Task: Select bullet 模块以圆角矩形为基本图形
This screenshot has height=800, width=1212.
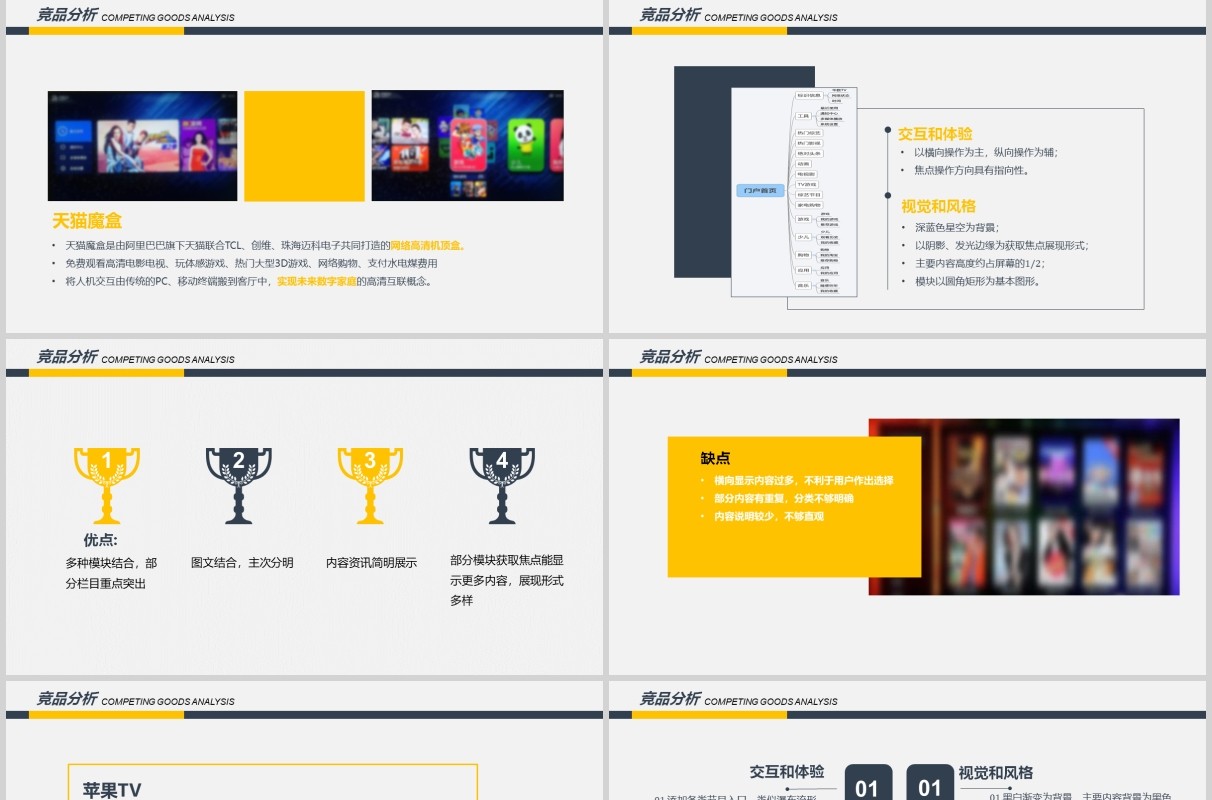Action: coord(978,282)
